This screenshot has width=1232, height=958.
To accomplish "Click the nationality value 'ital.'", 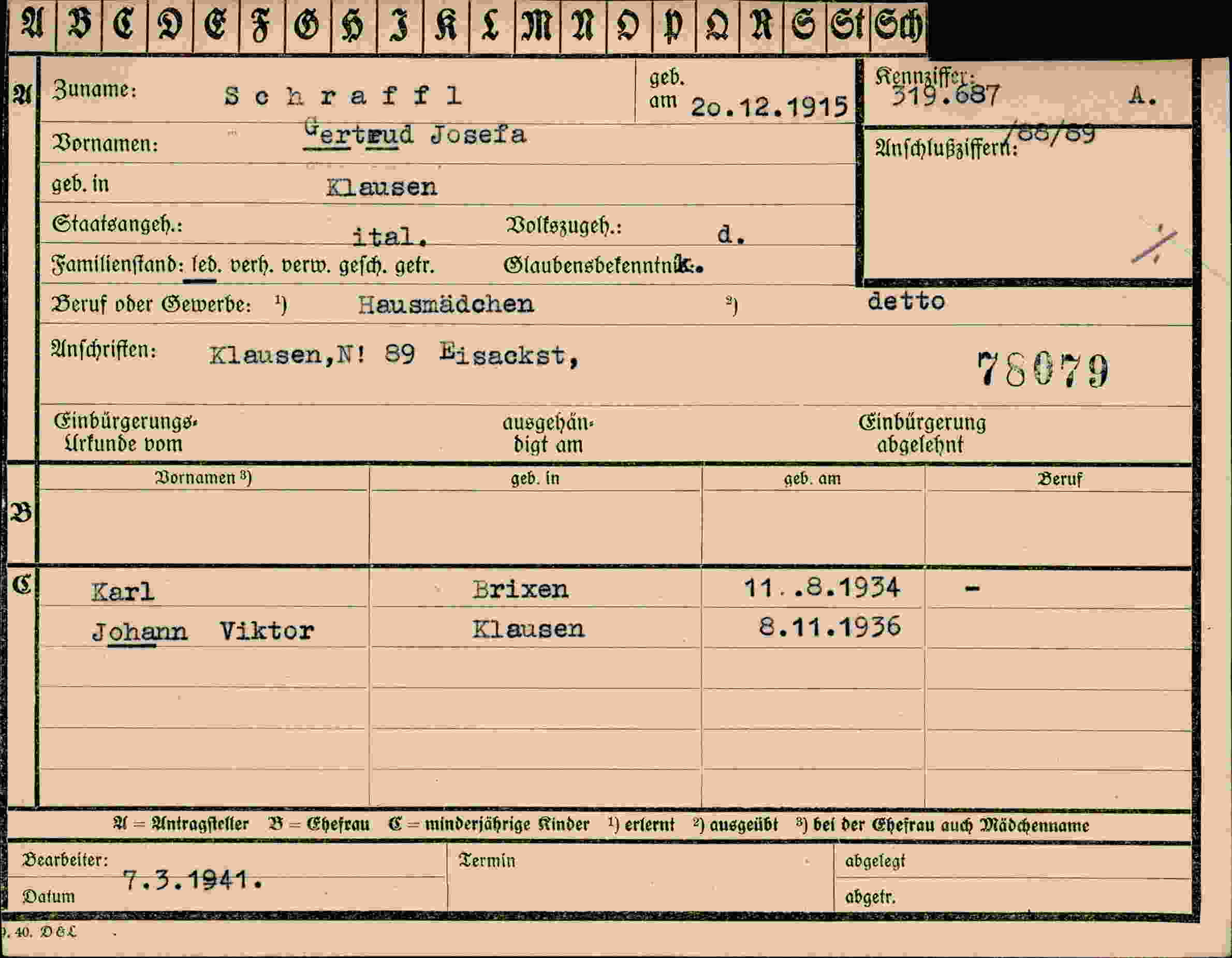I will coord(390,236).
